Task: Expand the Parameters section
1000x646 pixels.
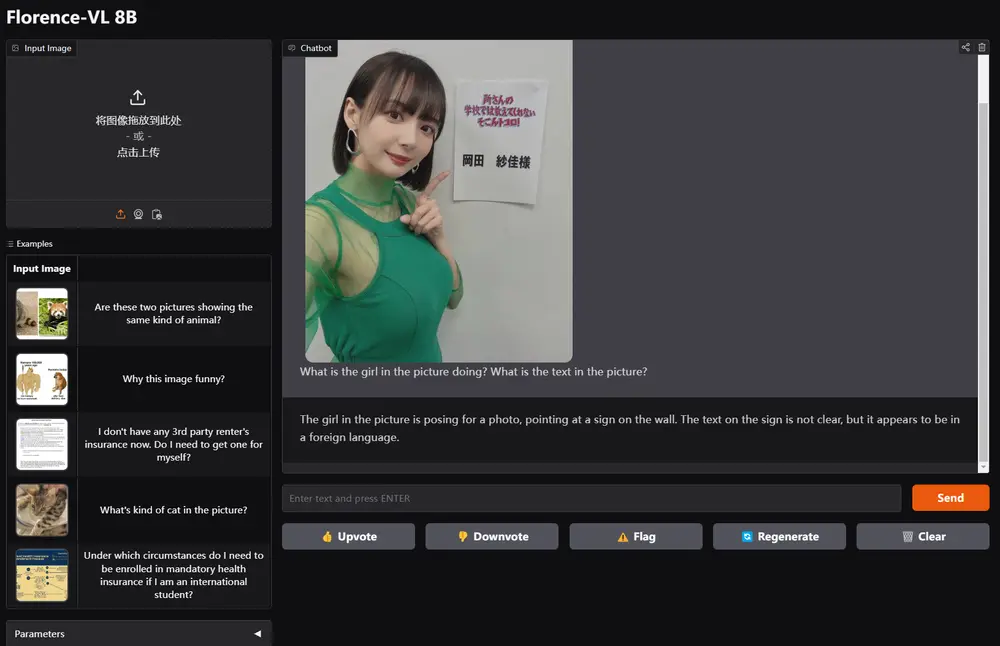Action: click(x=138, y=633)
